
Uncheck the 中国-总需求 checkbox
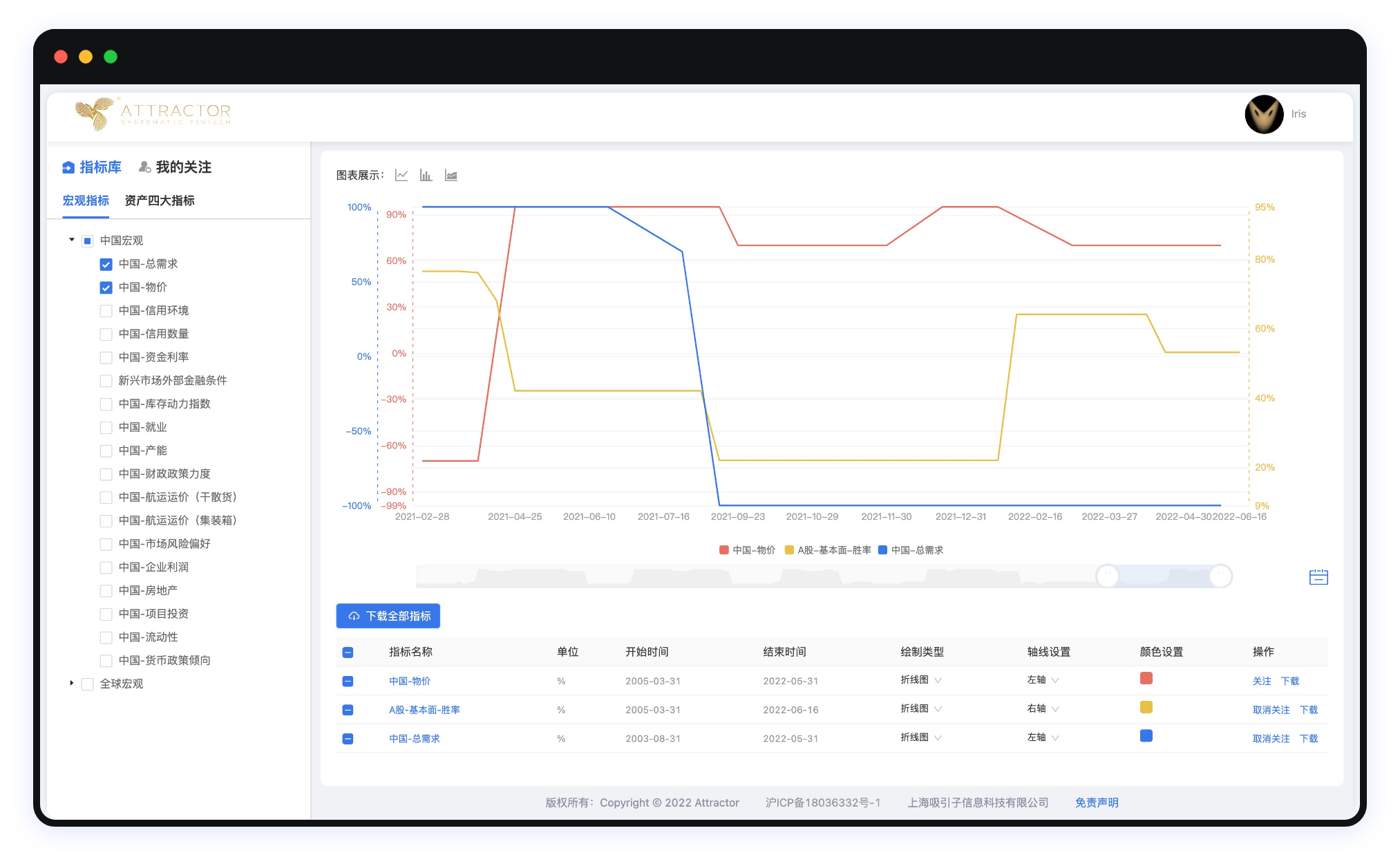[x=106, y=264]
